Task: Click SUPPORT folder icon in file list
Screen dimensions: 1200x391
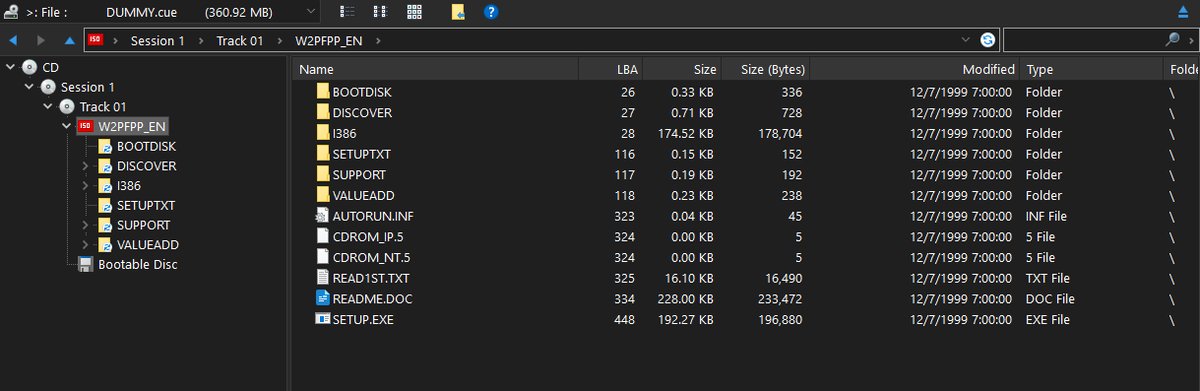Action: tap(322, 174)
